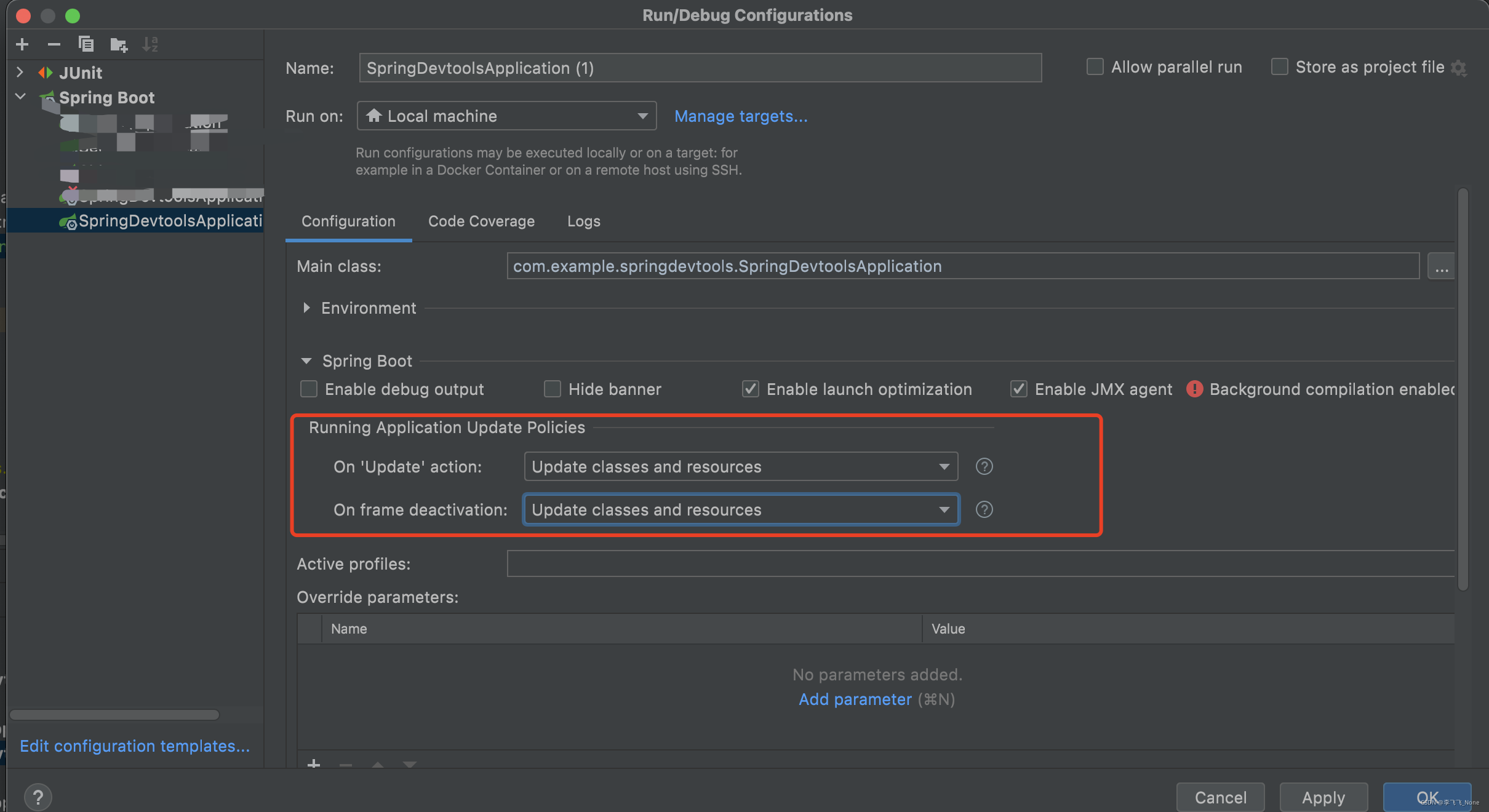Click the Copy Configuration icon
The width and height of the screenshot is (1489, 812).
pyautogui.click(x=86, y=44)
